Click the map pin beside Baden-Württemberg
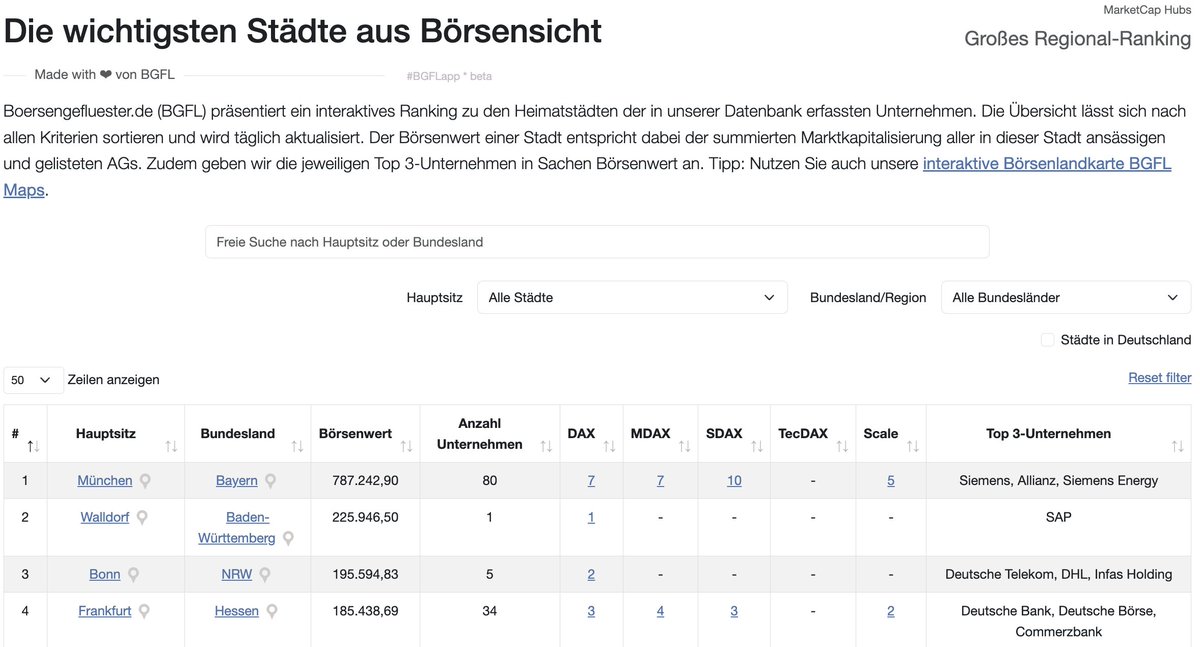This screenshot has width=1200, height=647. pyautogui.click(x=288, y=538)
